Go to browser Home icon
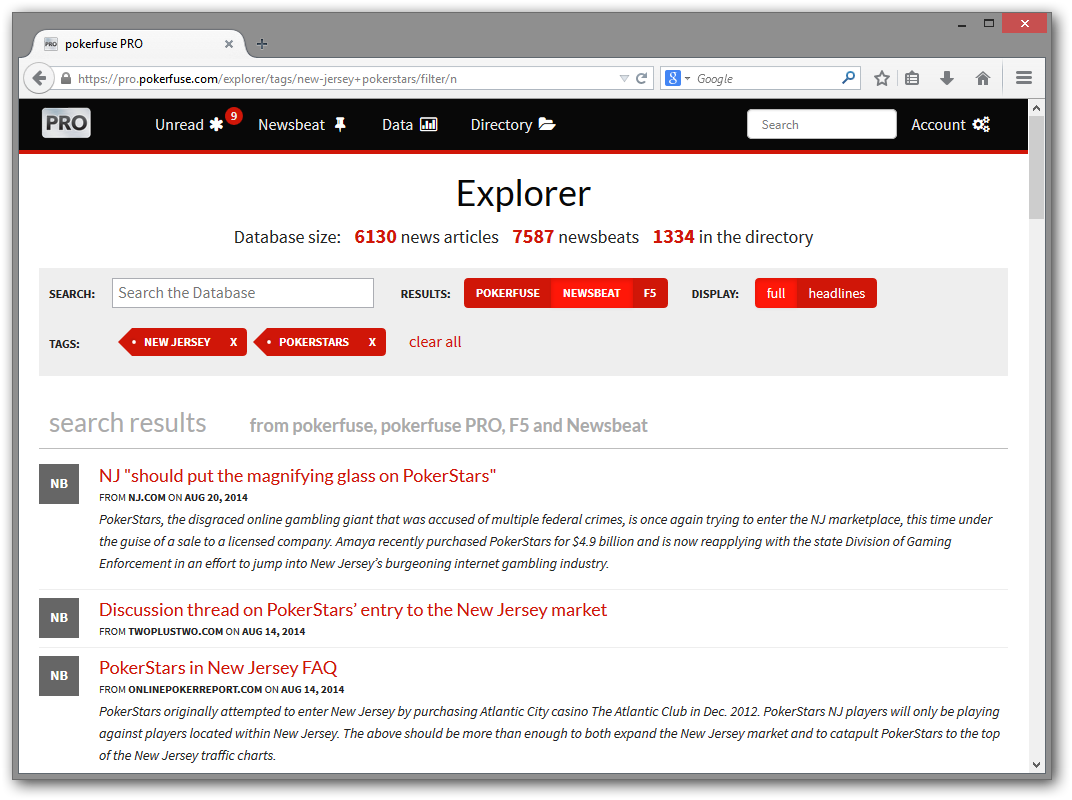Image resolution: width=1072 pixels, height=800 pixels. pyautogui.click(x=983, y=79)
